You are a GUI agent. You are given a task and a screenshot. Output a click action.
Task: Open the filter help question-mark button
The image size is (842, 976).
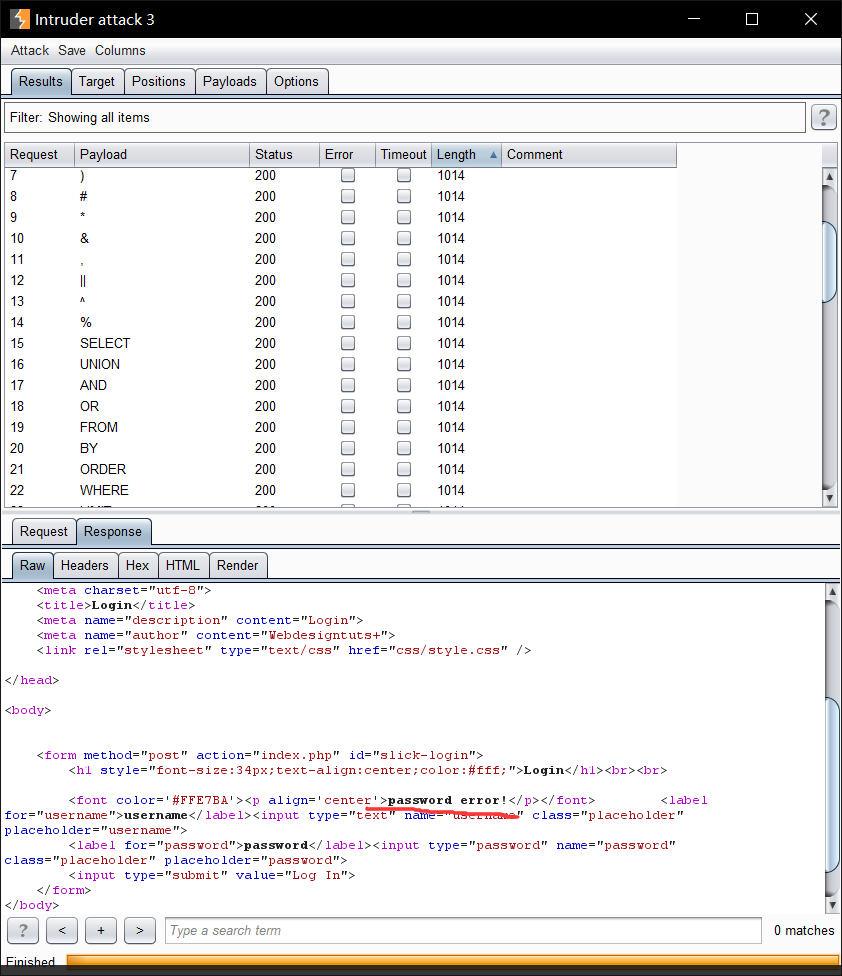(823, 117)
